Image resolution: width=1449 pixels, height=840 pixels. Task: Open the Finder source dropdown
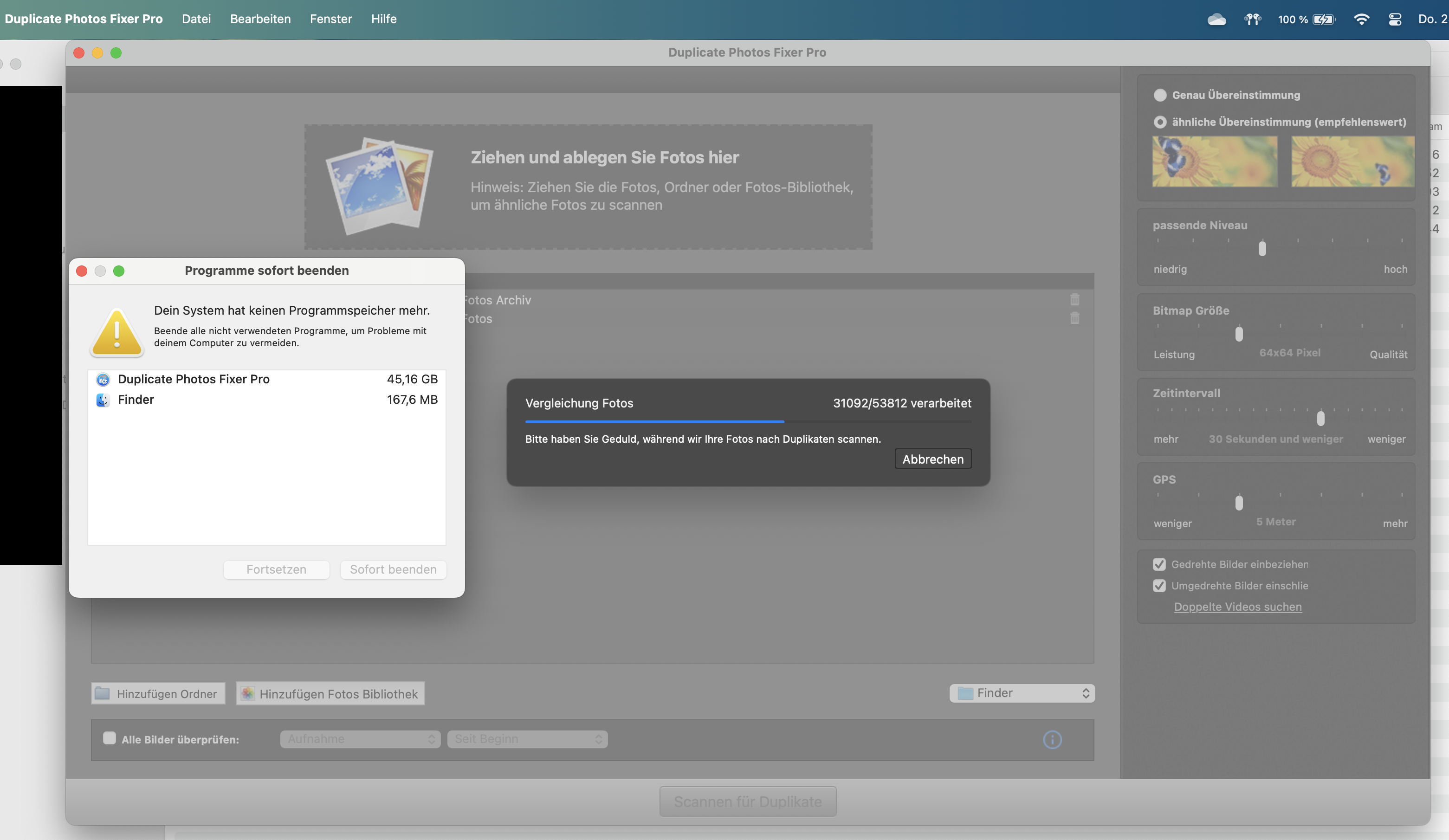tap(1022, 693)
